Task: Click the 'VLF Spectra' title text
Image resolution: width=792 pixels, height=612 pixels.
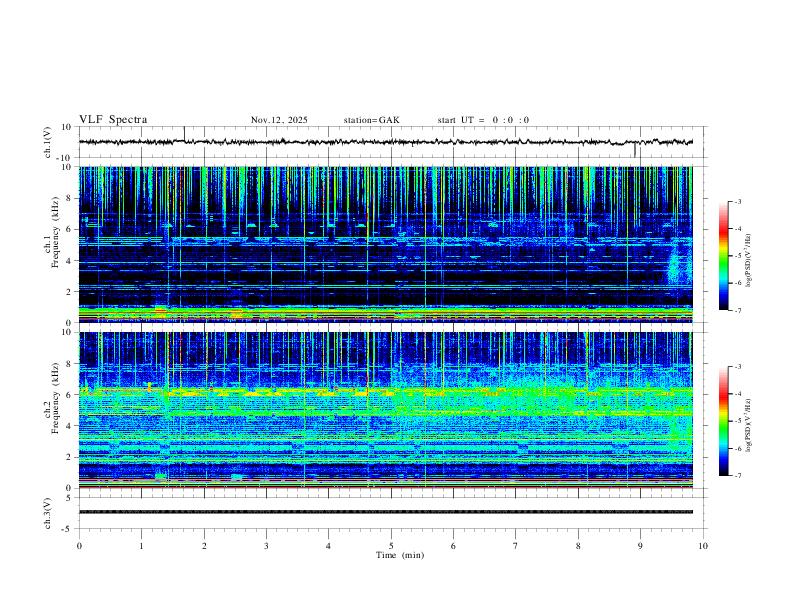Action: click(113, 120)
